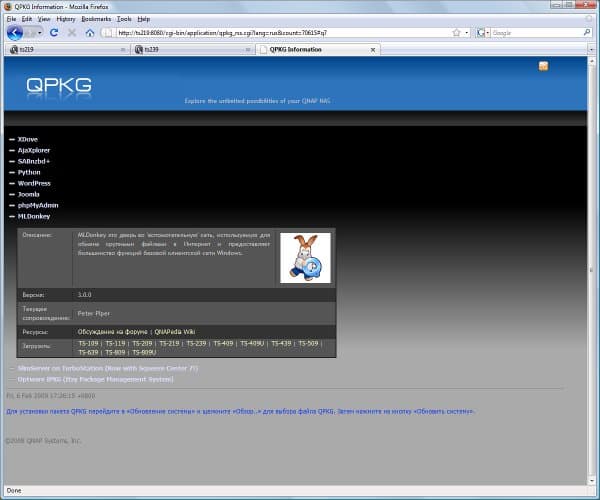600x500 pixels.
Task: Click the ©2008 QNAP Systems, Inc. footer
Action: pyautogui.click(x=43, y=441)
